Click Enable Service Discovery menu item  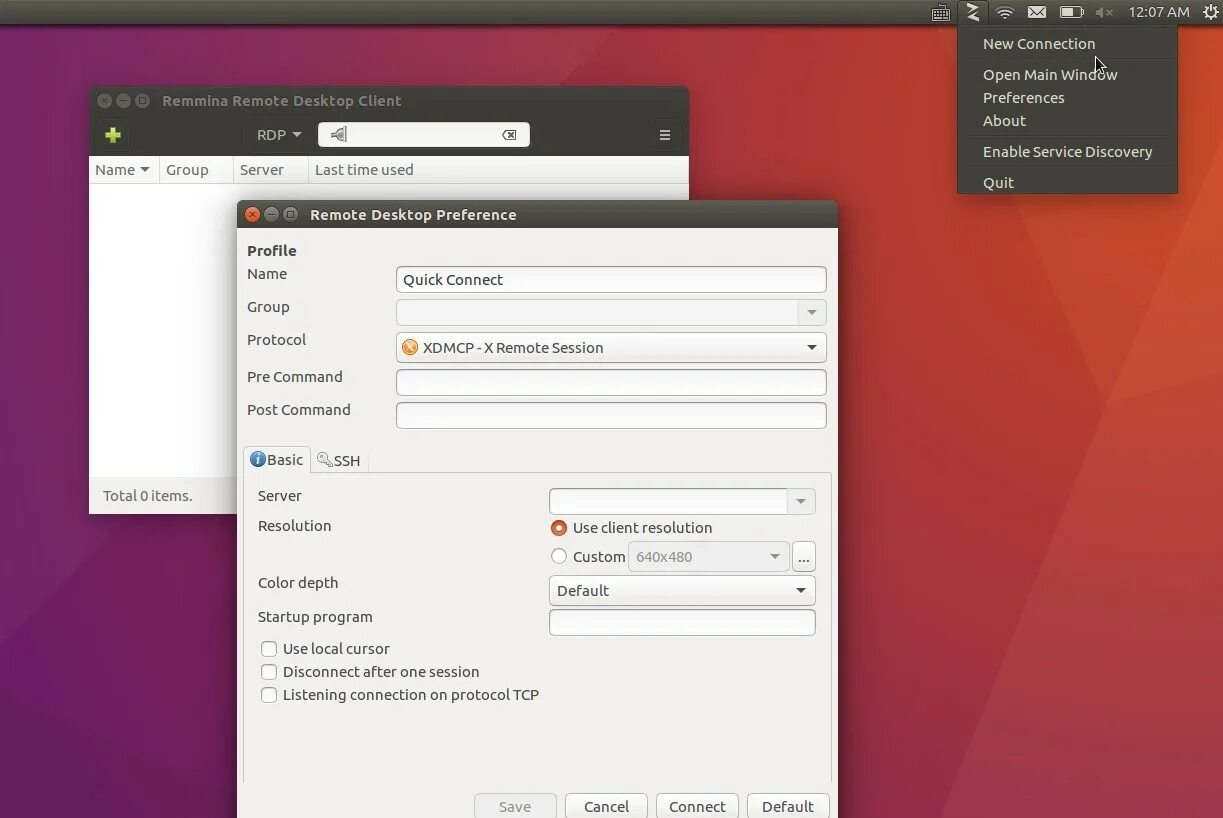(x=1067, y=152)
